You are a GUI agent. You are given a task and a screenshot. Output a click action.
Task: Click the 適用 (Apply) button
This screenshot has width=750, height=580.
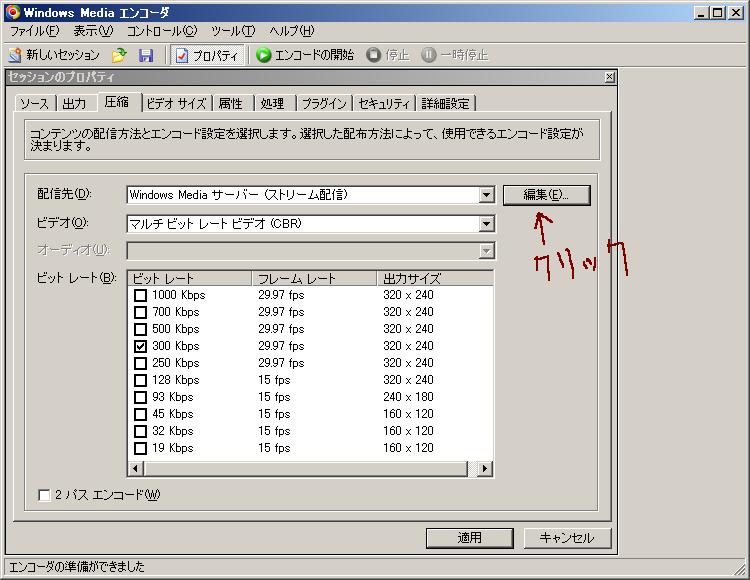pos(469,538)
